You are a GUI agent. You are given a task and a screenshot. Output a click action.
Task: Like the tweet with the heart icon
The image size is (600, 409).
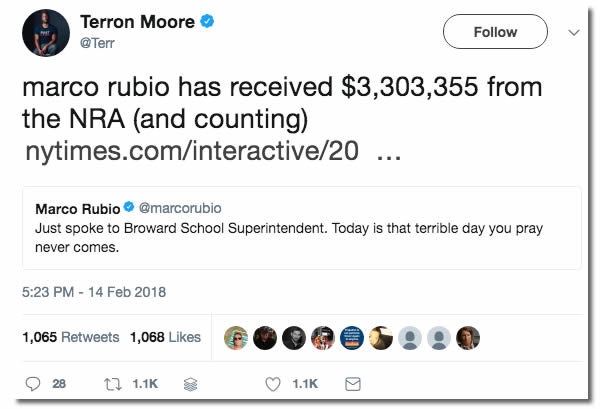tap(272, 383)
